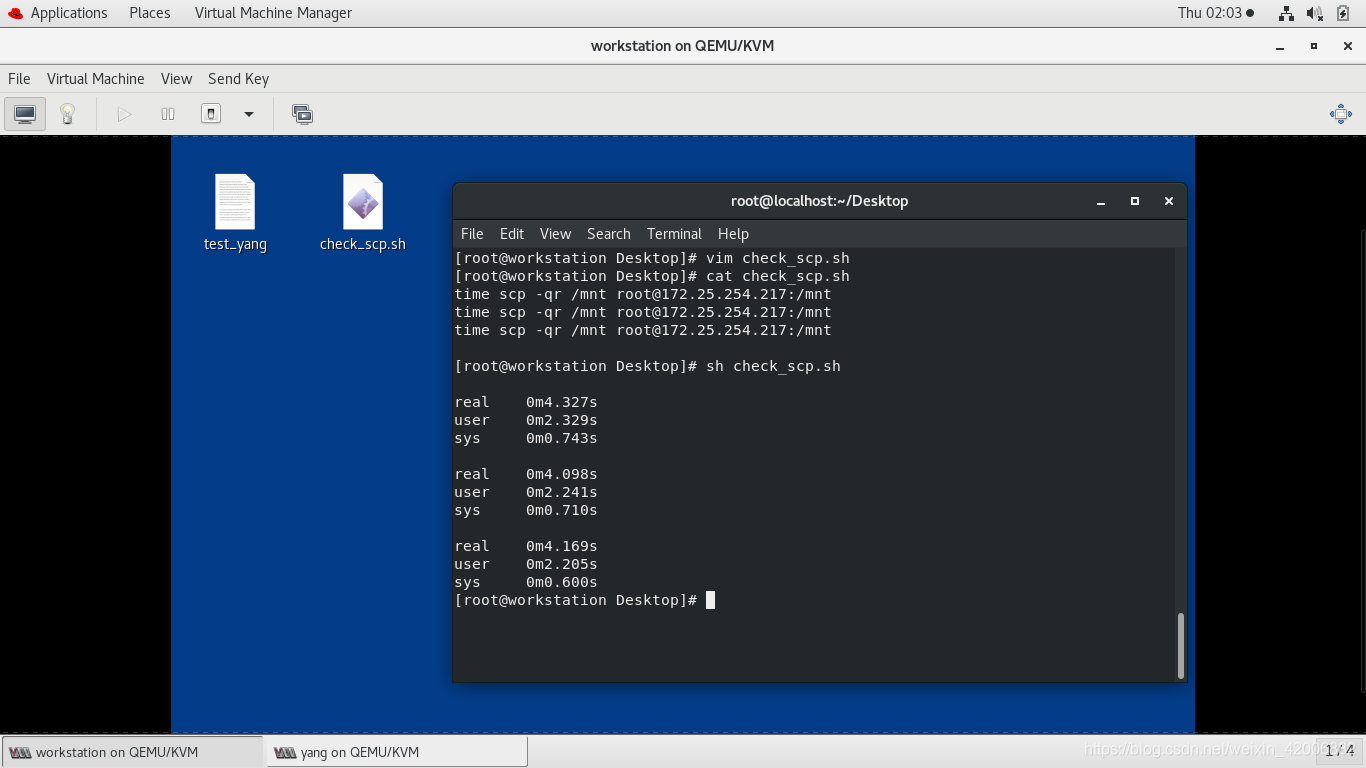Open terminal Terminal menu
Viewport: 1366px width, 768px height.
pyautogui.click(x=674, y=234)
